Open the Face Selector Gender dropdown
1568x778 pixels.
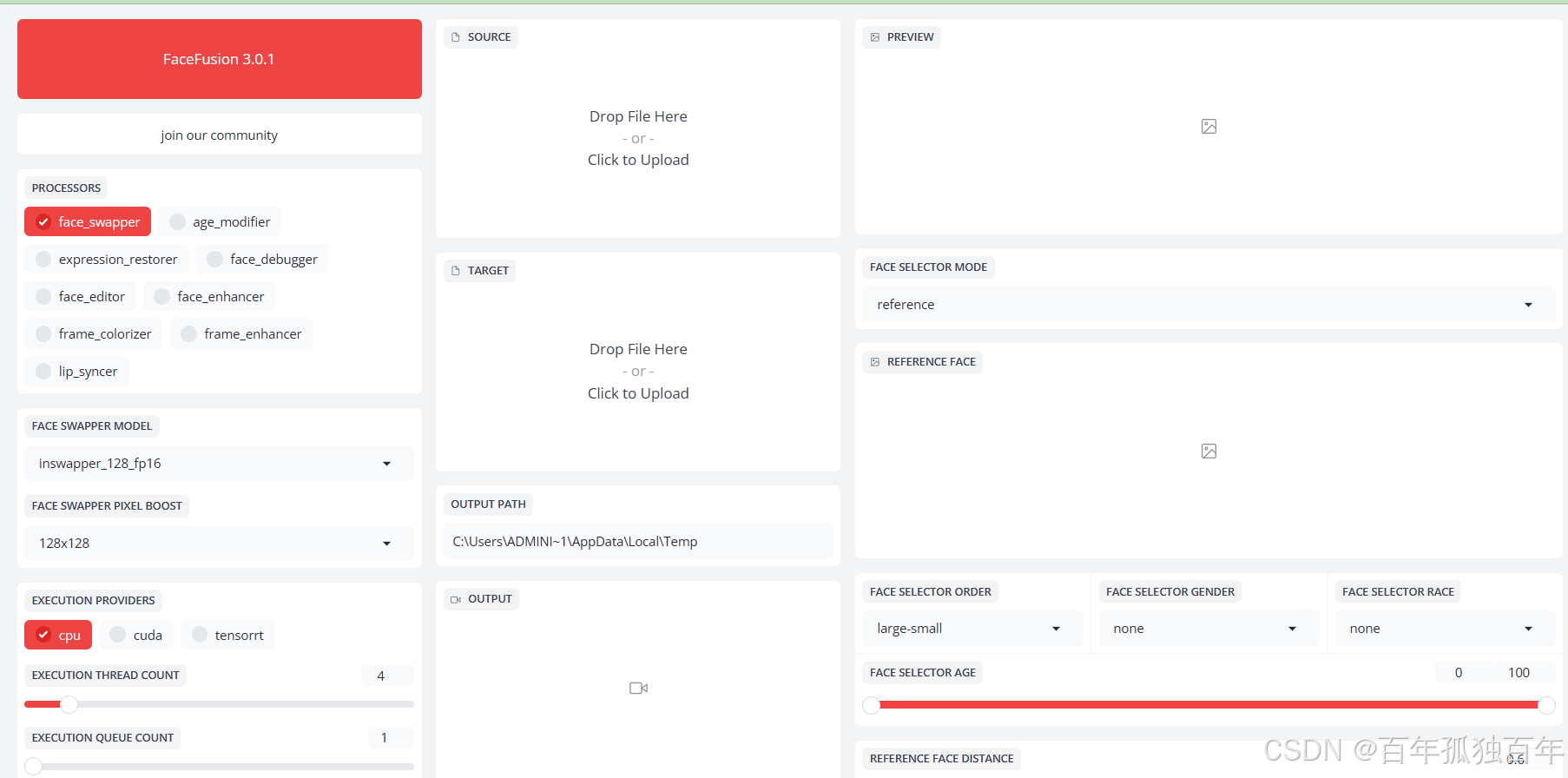tap(1209, 629)
